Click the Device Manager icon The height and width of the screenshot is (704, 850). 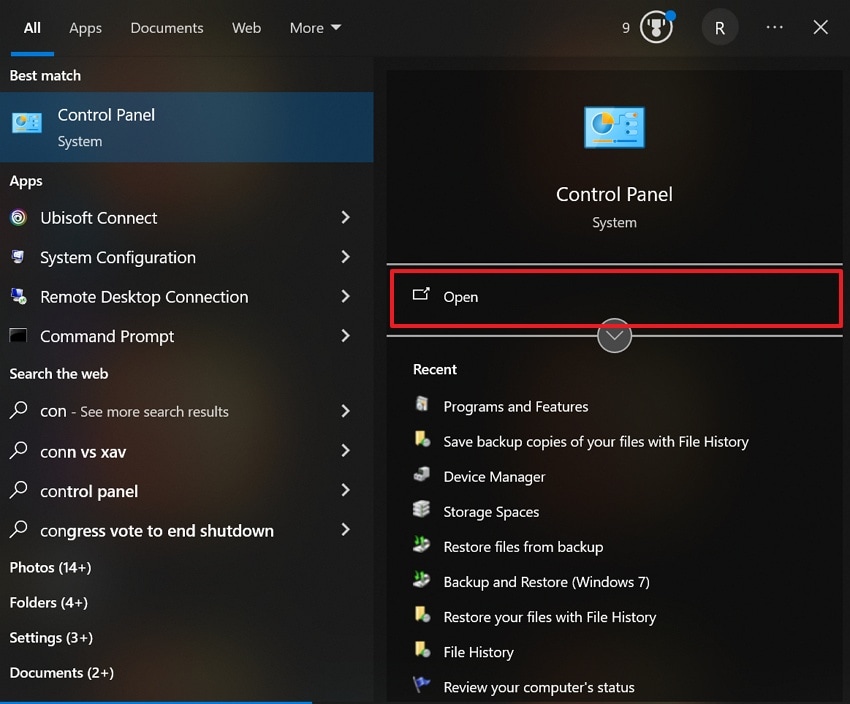pyautogui.click(x=422, y=474)
